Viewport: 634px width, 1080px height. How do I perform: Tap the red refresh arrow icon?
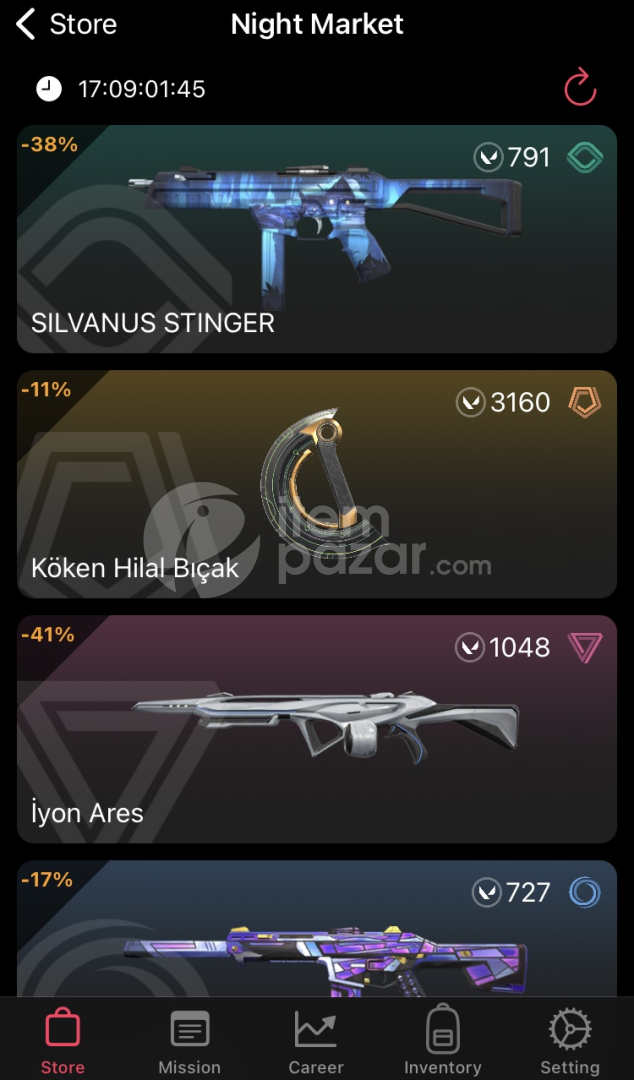click(x=580, y=87)
